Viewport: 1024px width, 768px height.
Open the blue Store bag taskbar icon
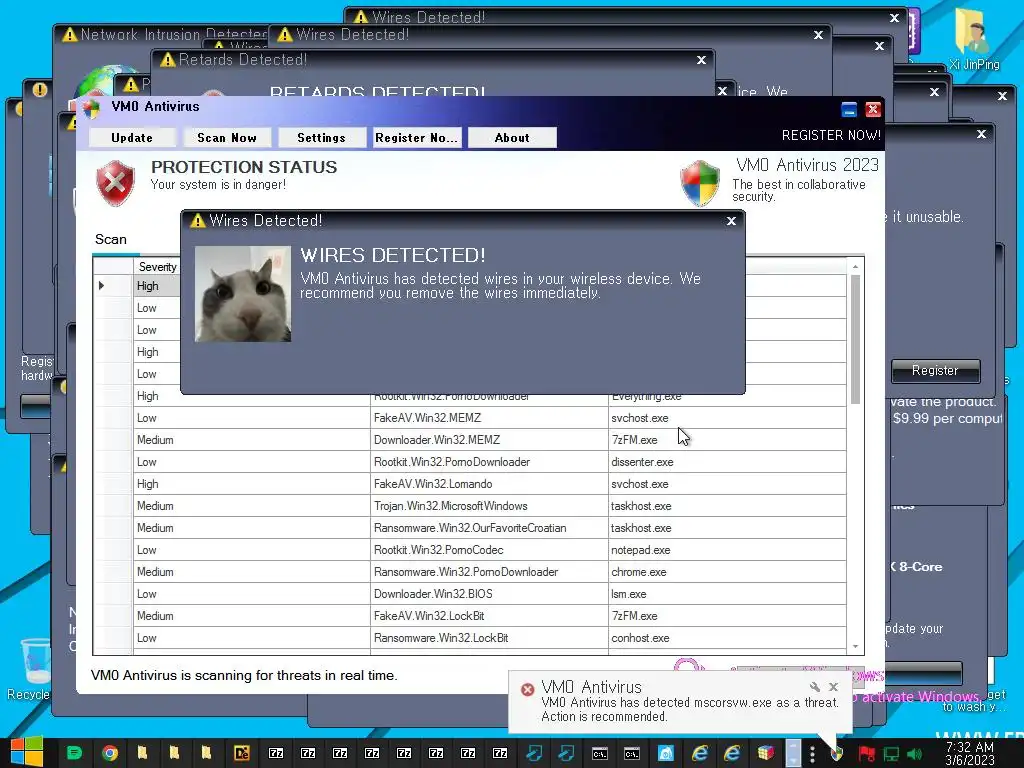point(665,753)
